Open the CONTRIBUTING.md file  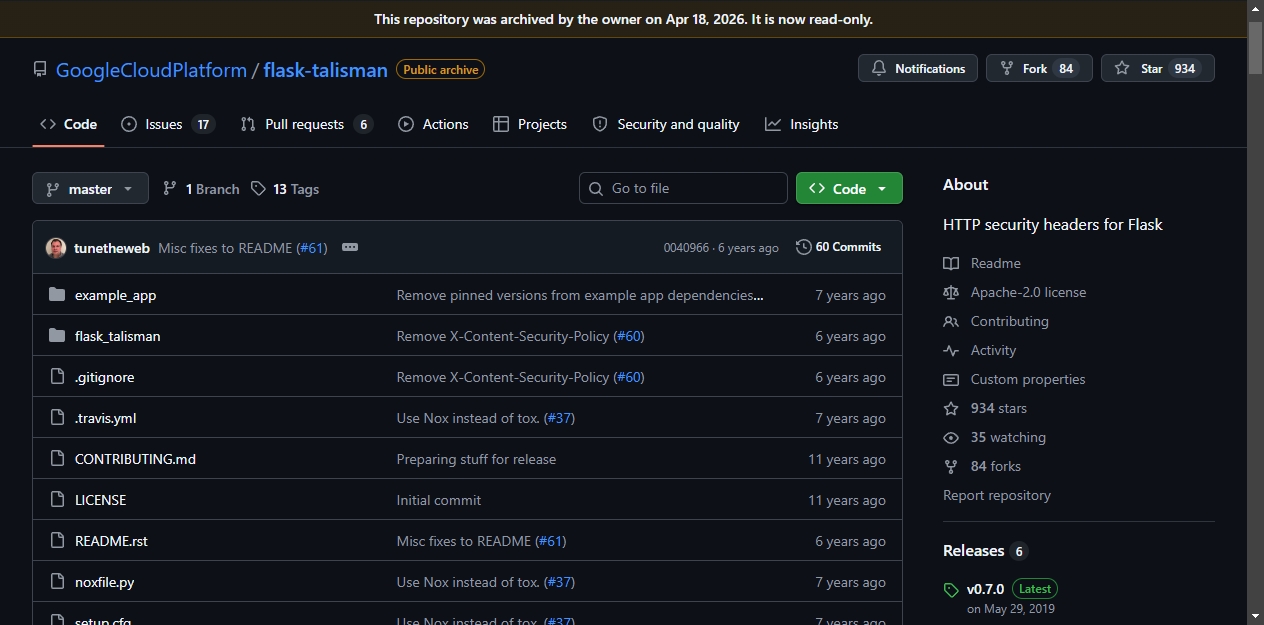coord(135,459)
